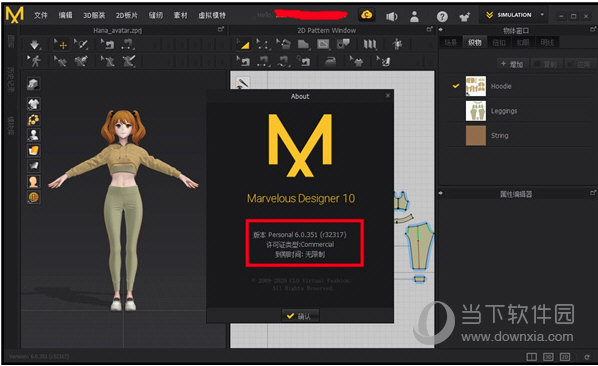The width and height of the screenshot is (598, 366).
Task: Select the Steam iron tool
Action: pyautogui.click(x=330, y=61)
